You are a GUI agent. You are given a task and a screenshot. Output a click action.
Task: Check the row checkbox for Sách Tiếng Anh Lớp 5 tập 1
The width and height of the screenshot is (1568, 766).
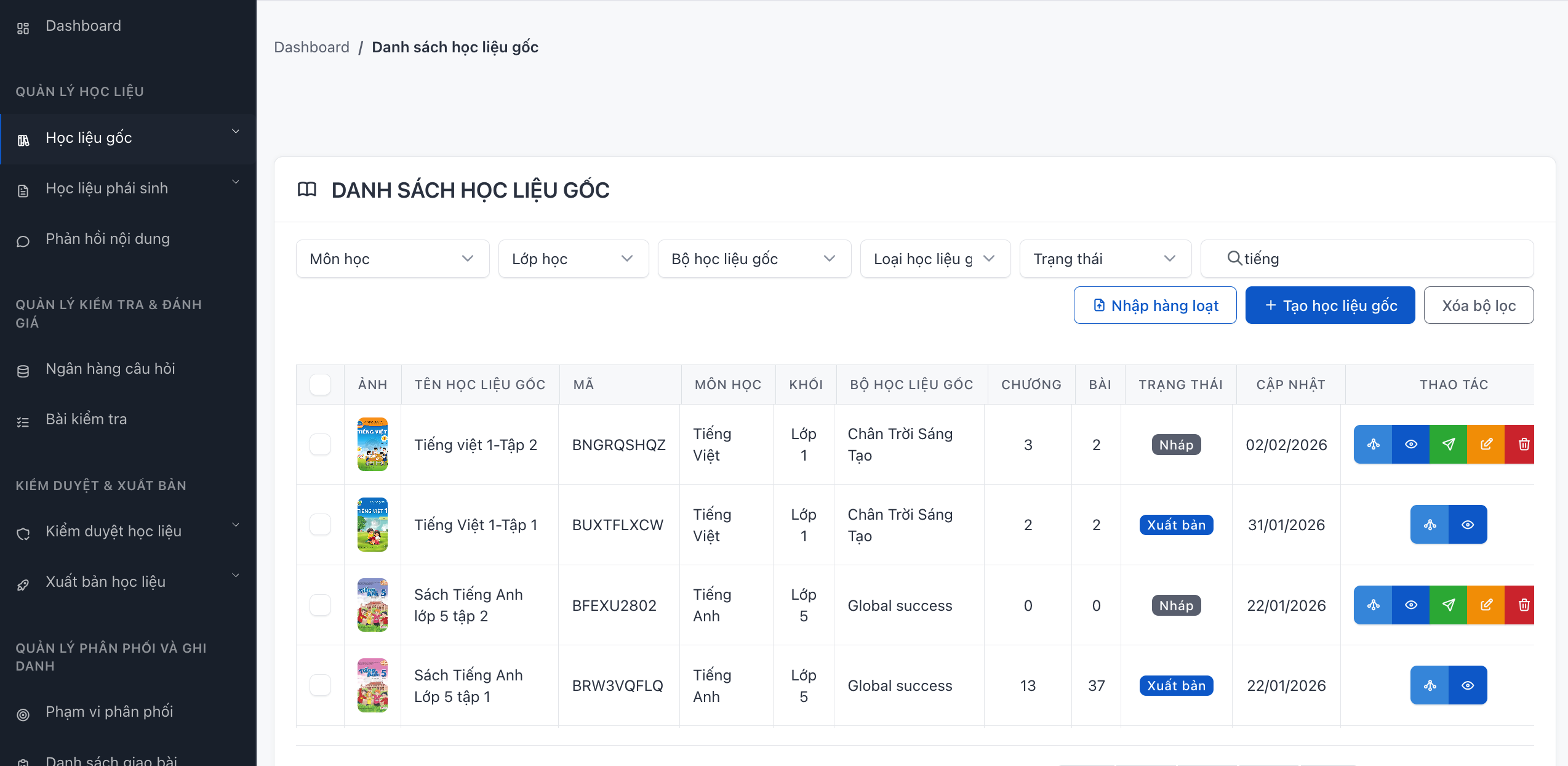coord(319,685)
